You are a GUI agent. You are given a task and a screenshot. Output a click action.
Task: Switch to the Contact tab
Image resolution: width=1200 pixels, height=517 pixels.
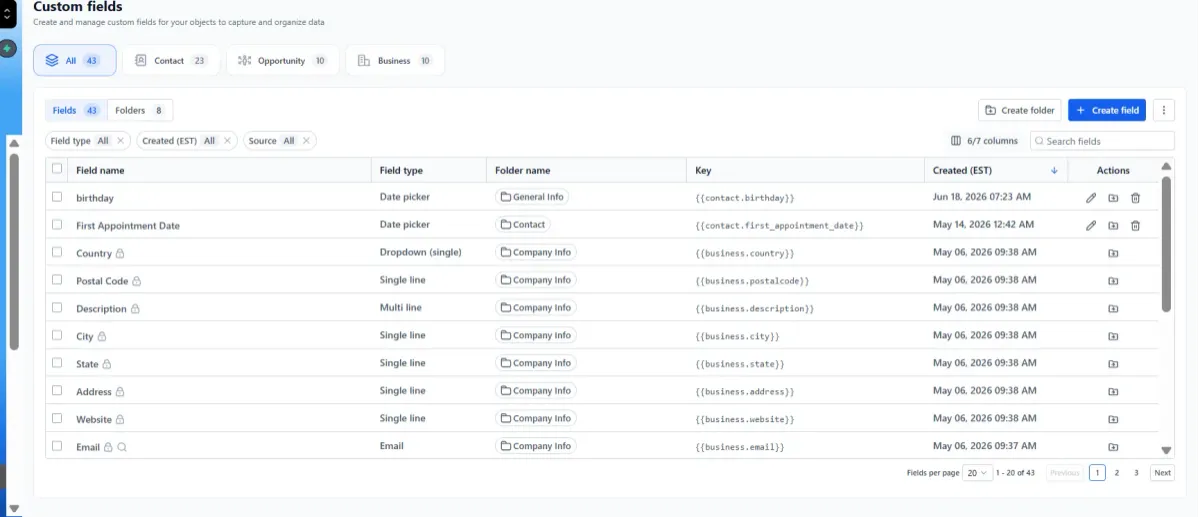pos(170,61)
